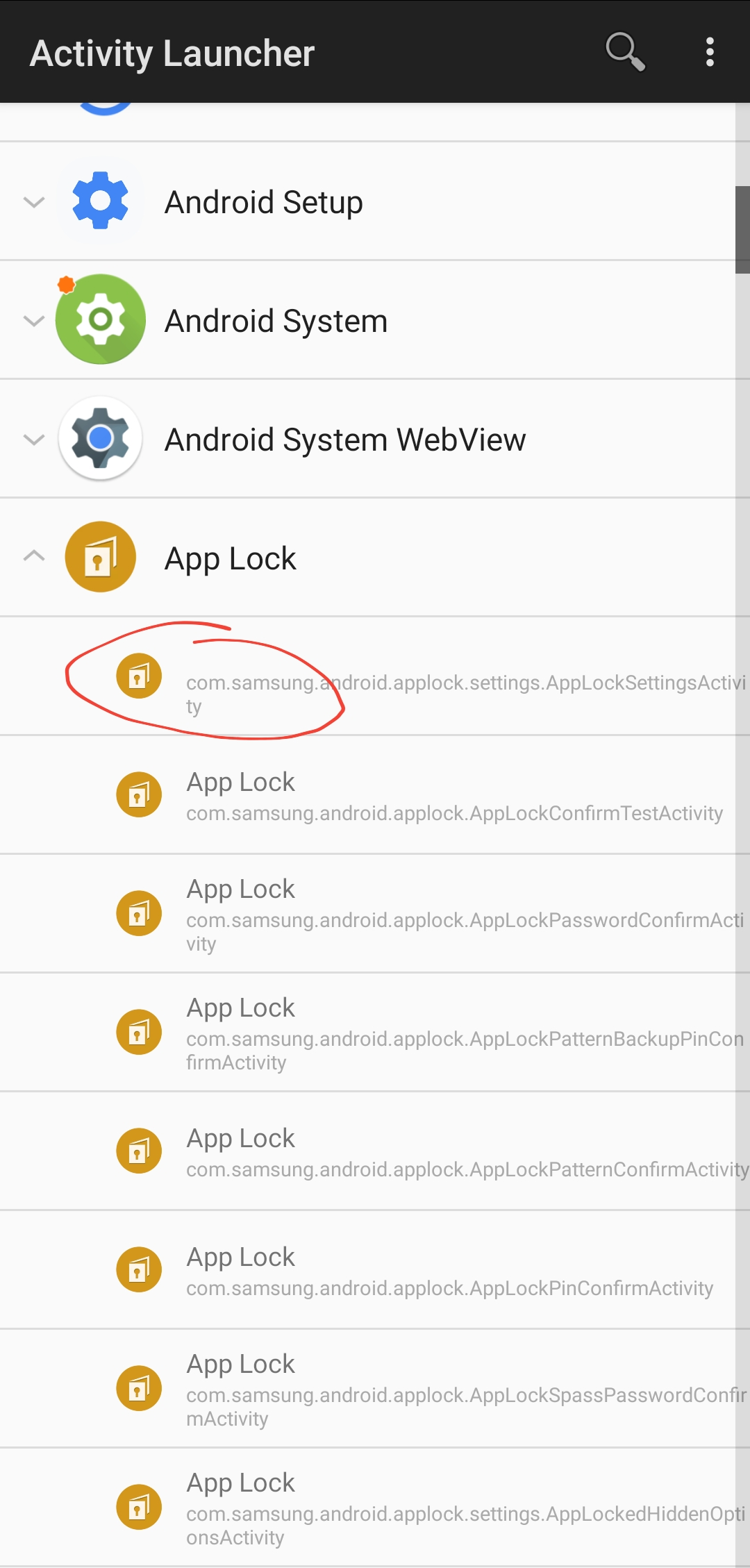
Task: Open AppLockPinConfirmActivity list item
Action: click(450, 1270)
